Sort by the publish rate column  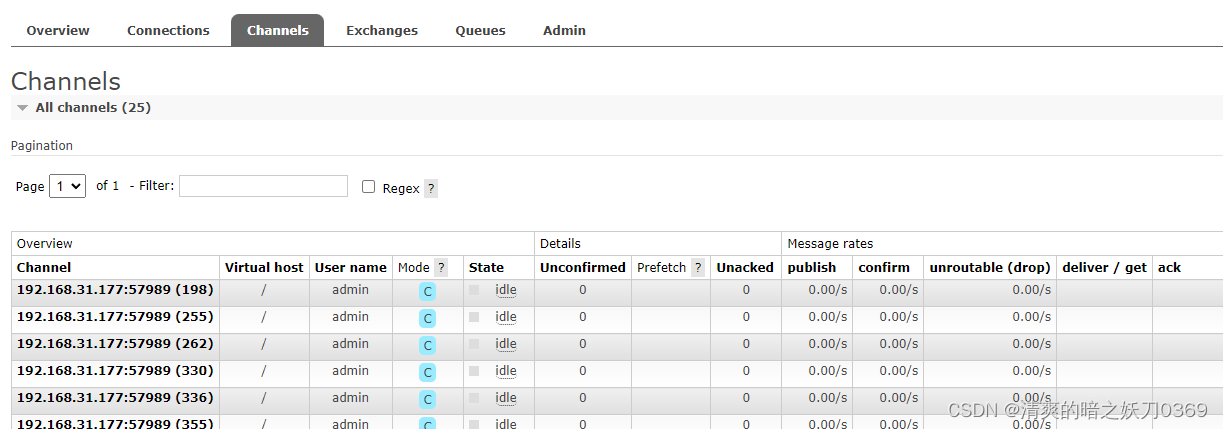click(x=811, y=267)
